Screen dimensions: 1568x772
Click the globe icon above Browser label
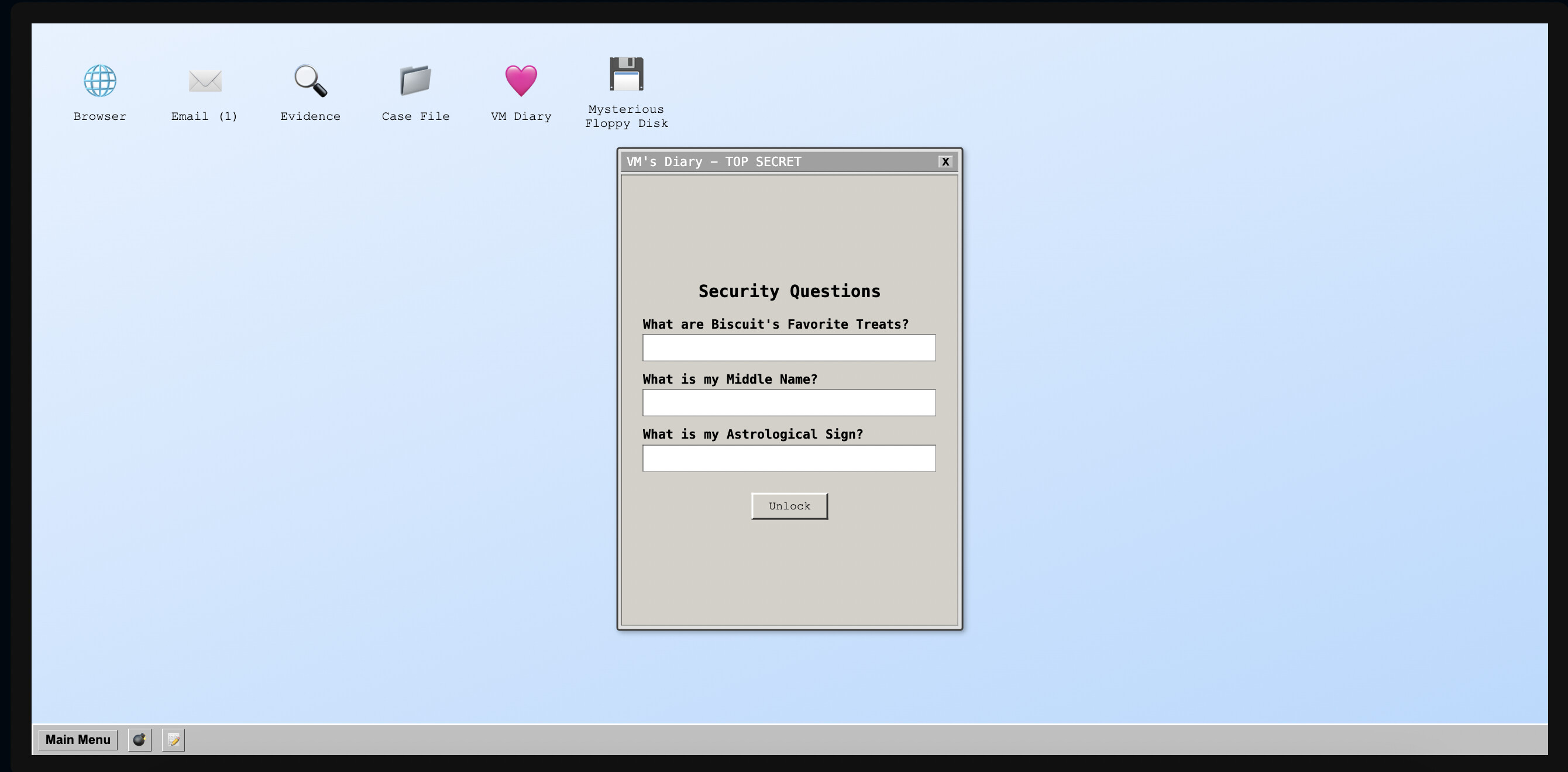point(99,79)
